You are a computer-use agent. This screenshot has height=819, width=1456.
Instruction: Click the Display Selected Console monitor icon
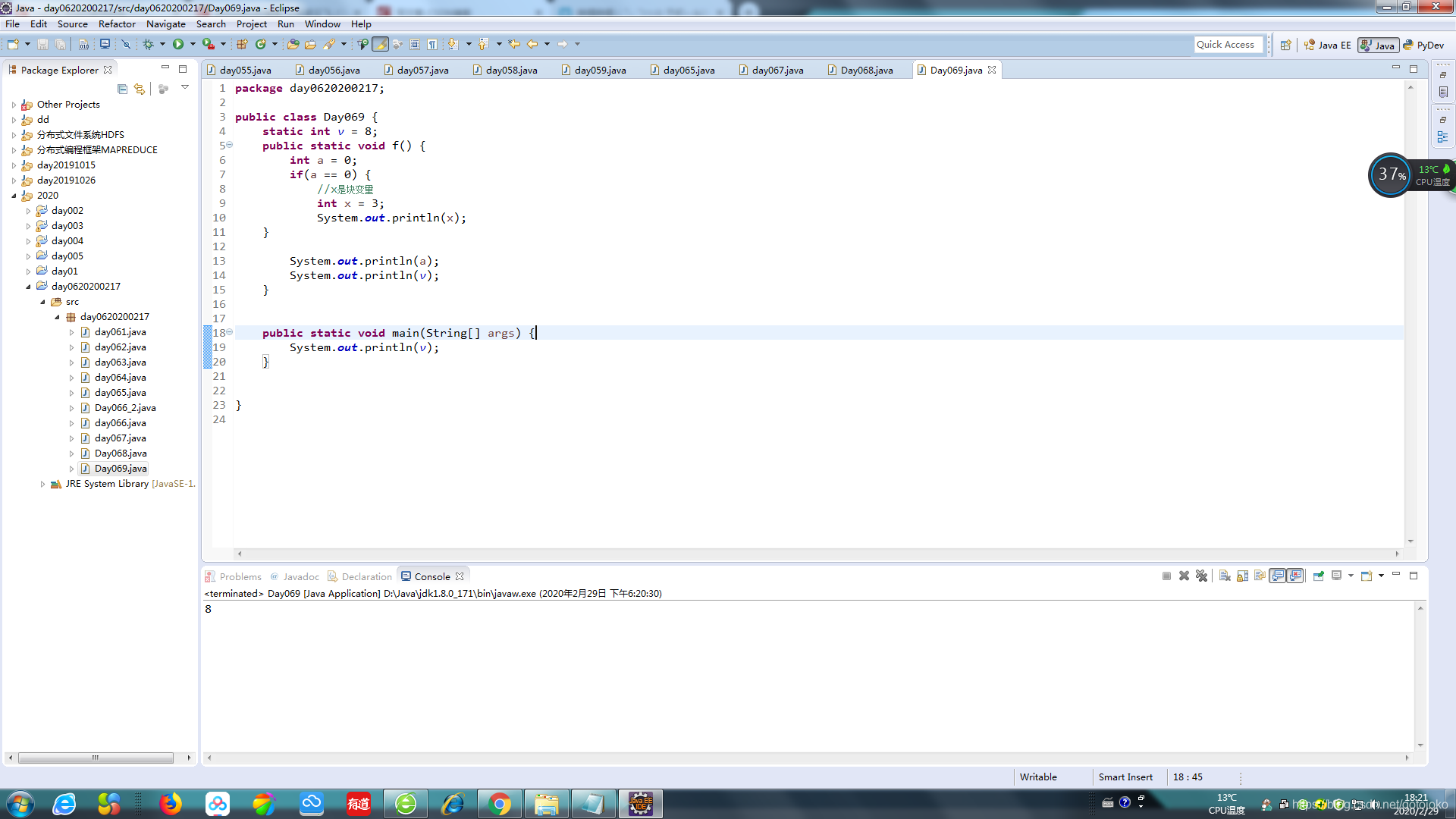1337,576
